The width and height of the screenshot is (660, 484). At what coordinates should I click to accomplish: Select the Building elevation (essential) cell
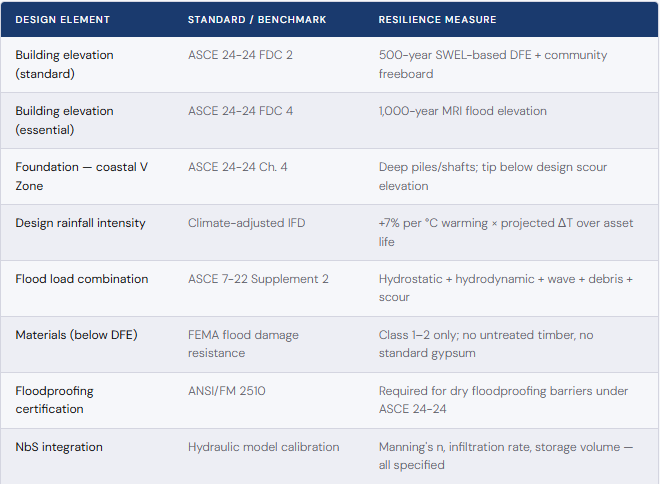point(64,120)
